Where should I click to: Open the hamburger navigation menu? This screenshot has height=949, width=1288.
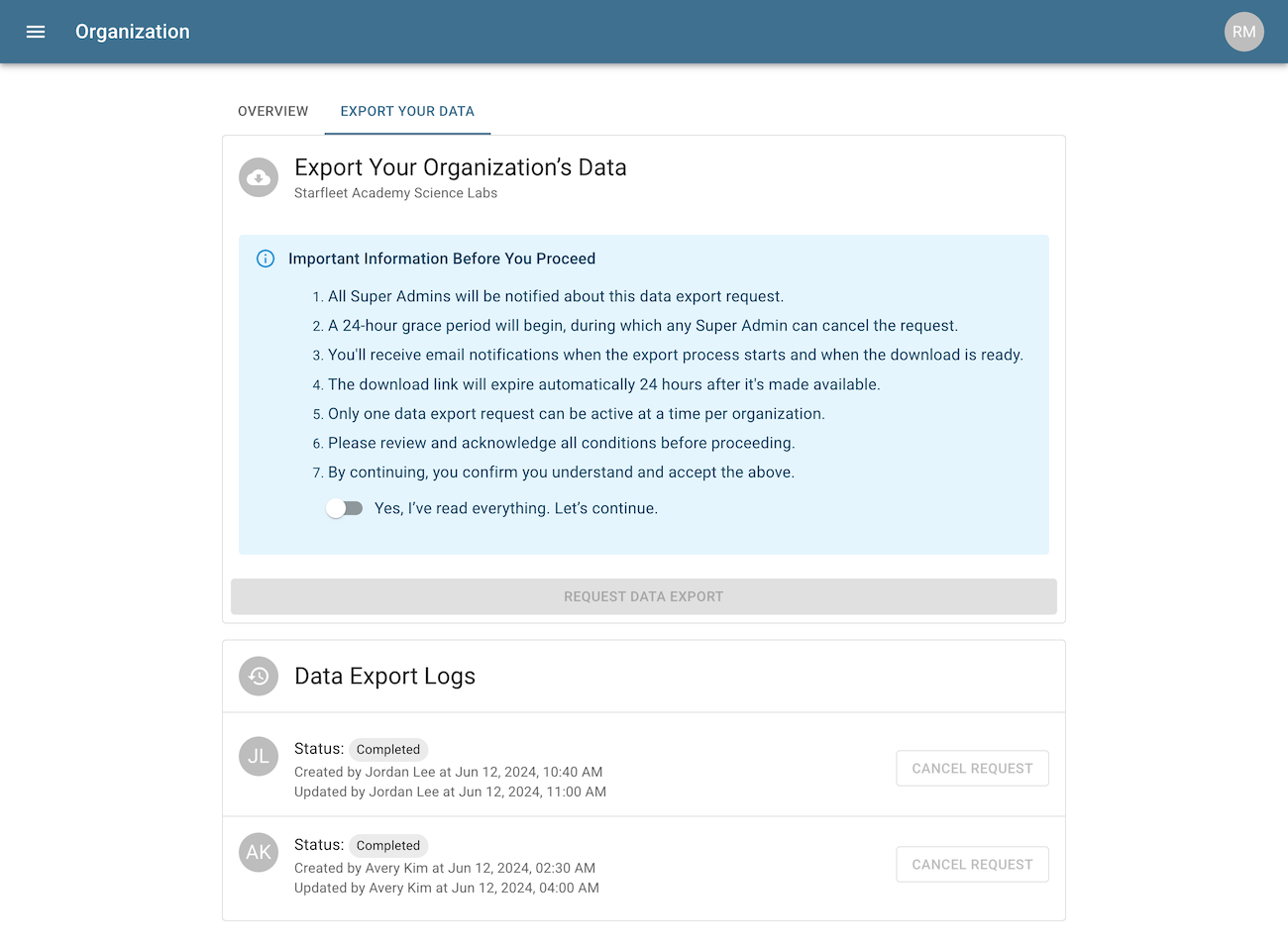(36, 32)
